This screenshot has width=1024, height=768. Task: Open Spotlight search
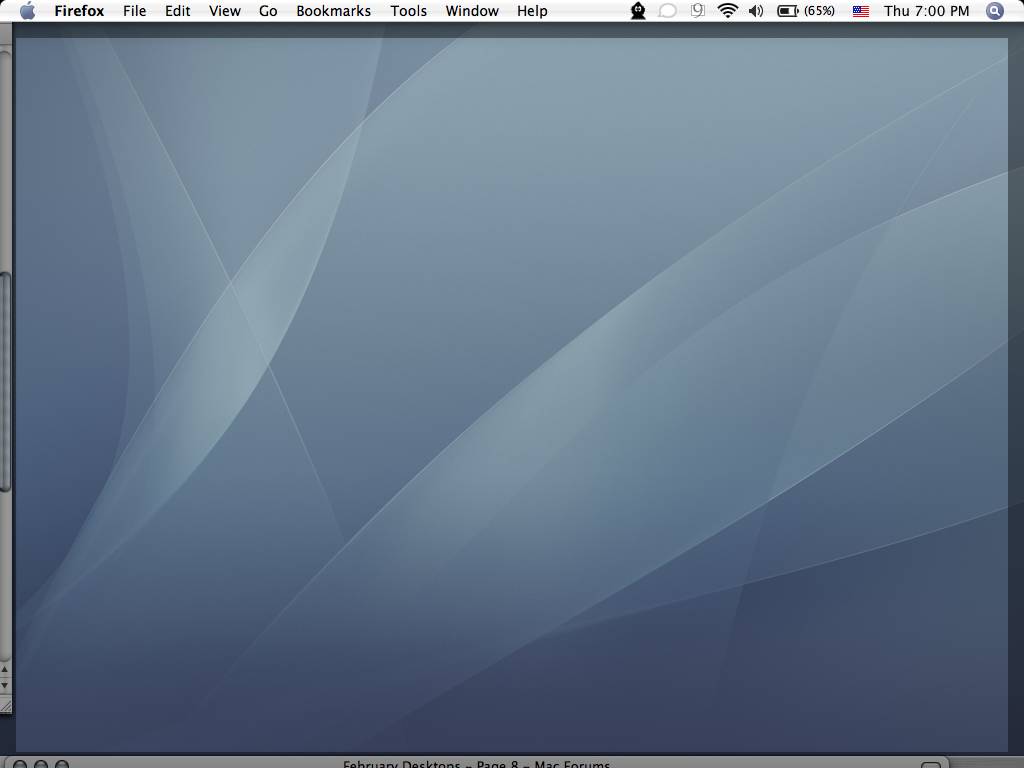[x=995, y=11]
